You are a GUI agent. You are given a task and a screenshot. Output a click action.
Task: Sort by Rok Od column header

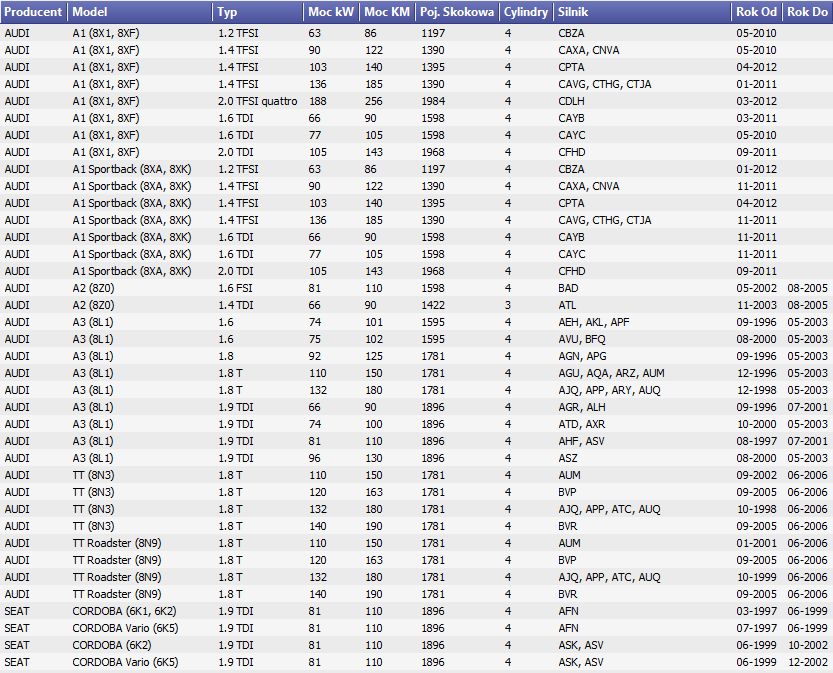tap(756, 12)
